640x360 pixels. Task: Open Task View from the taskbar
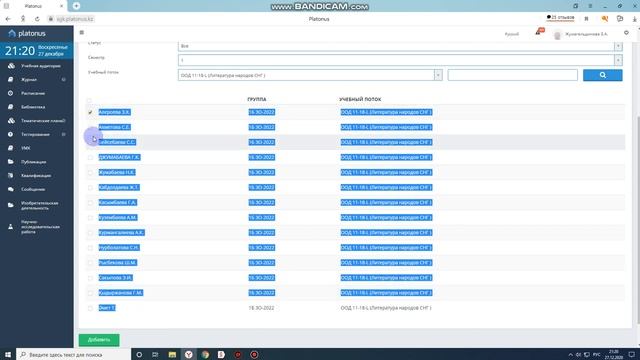pos(155,355)
